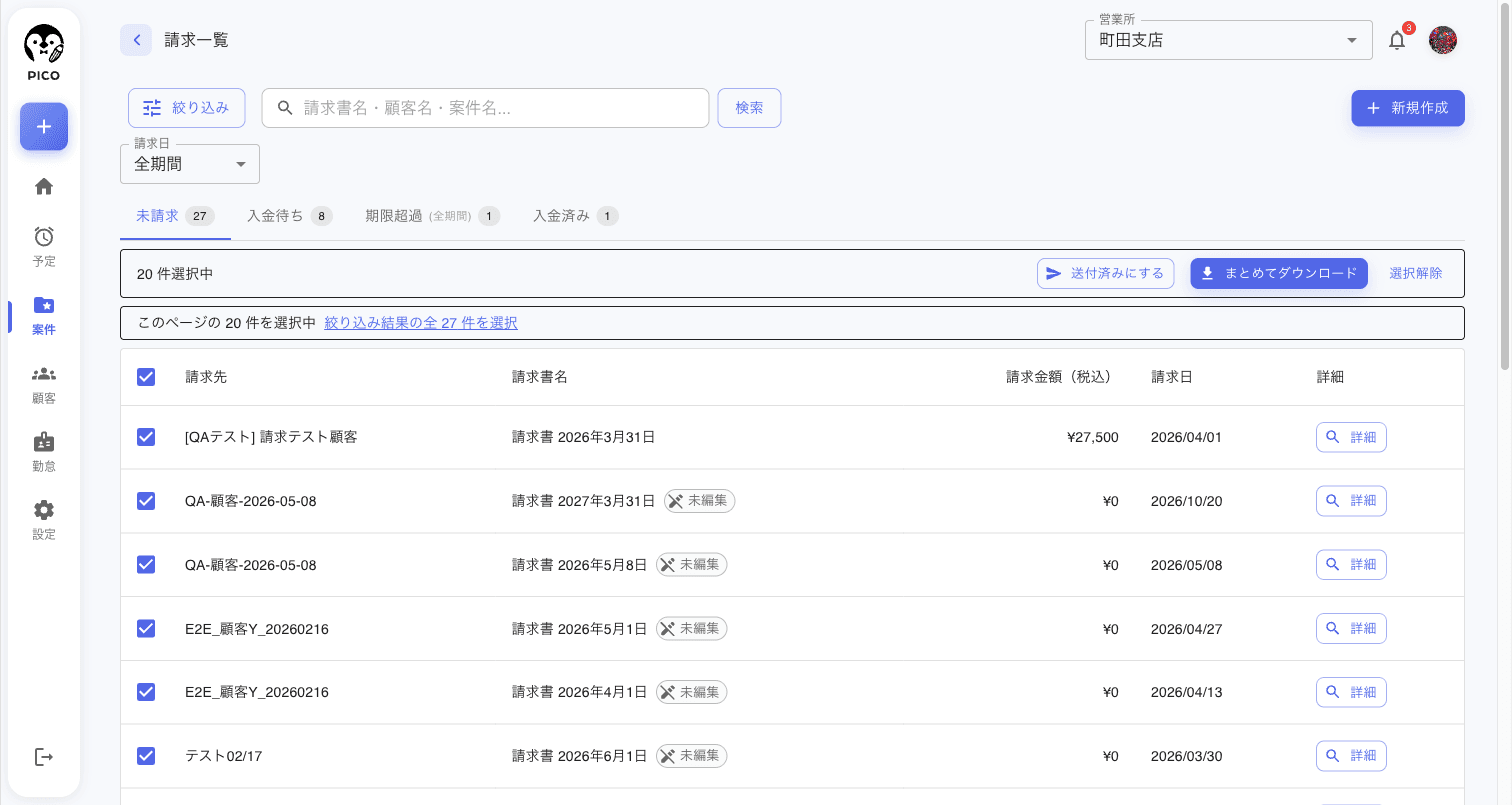1512x805 pixels.
Task: Open the 請求日 全期間 dropdown
Action: (x=190, y=164)
